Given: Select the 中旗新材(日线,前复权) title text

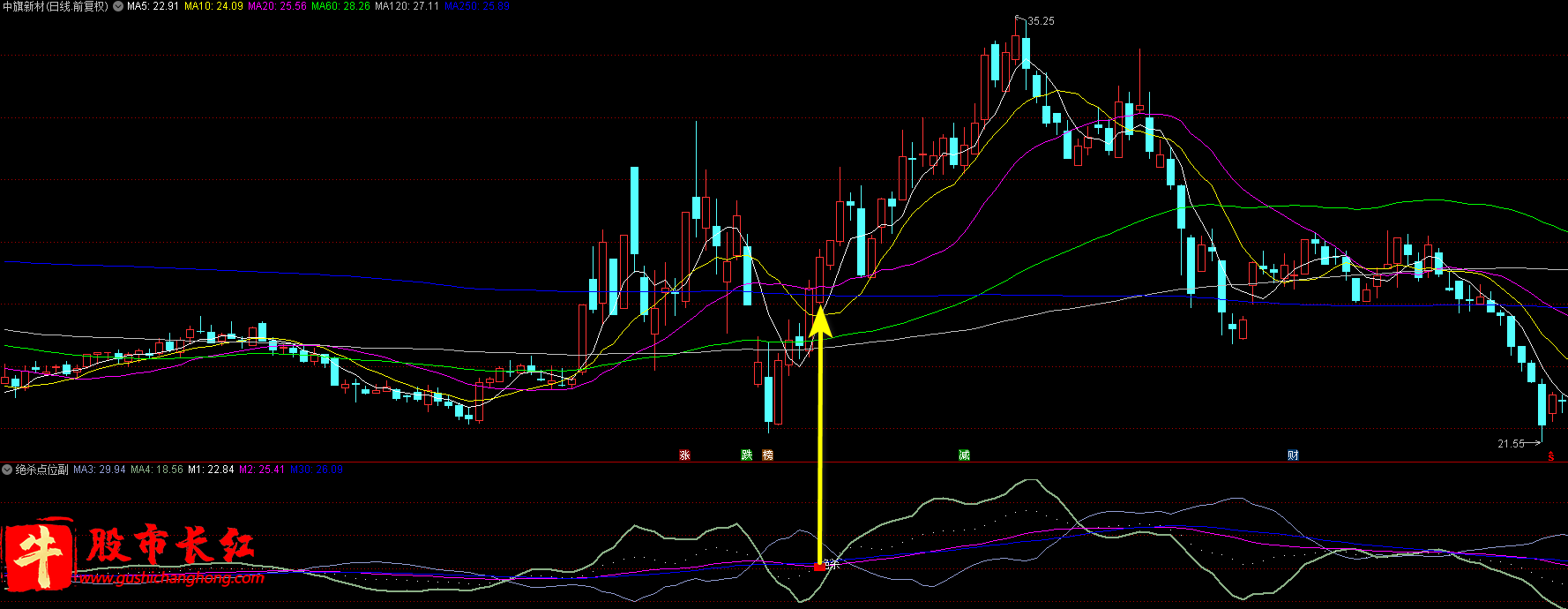Looking at the screenshot, I should tap(55, 6).
